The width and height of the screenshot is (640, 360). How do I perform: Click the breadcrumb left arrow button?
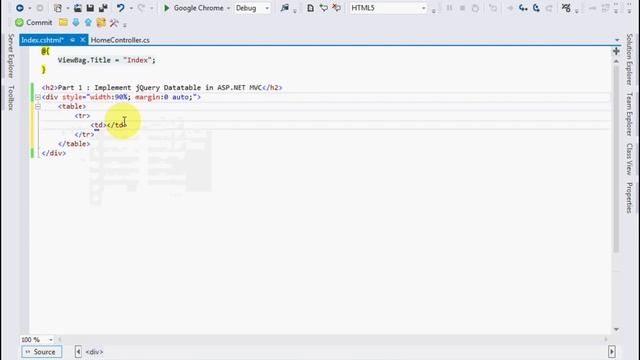tap(78, 352)
